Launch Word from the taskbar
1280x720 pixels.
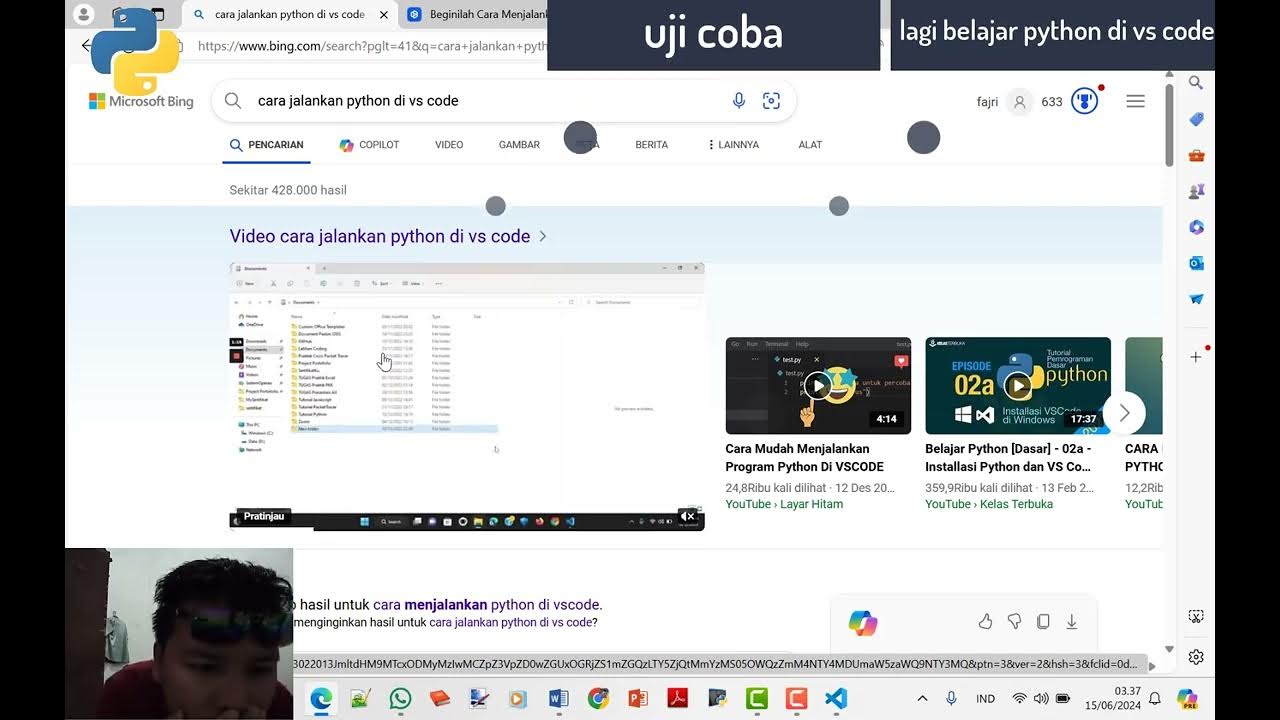pyautogui.click(x=558, y=698)
